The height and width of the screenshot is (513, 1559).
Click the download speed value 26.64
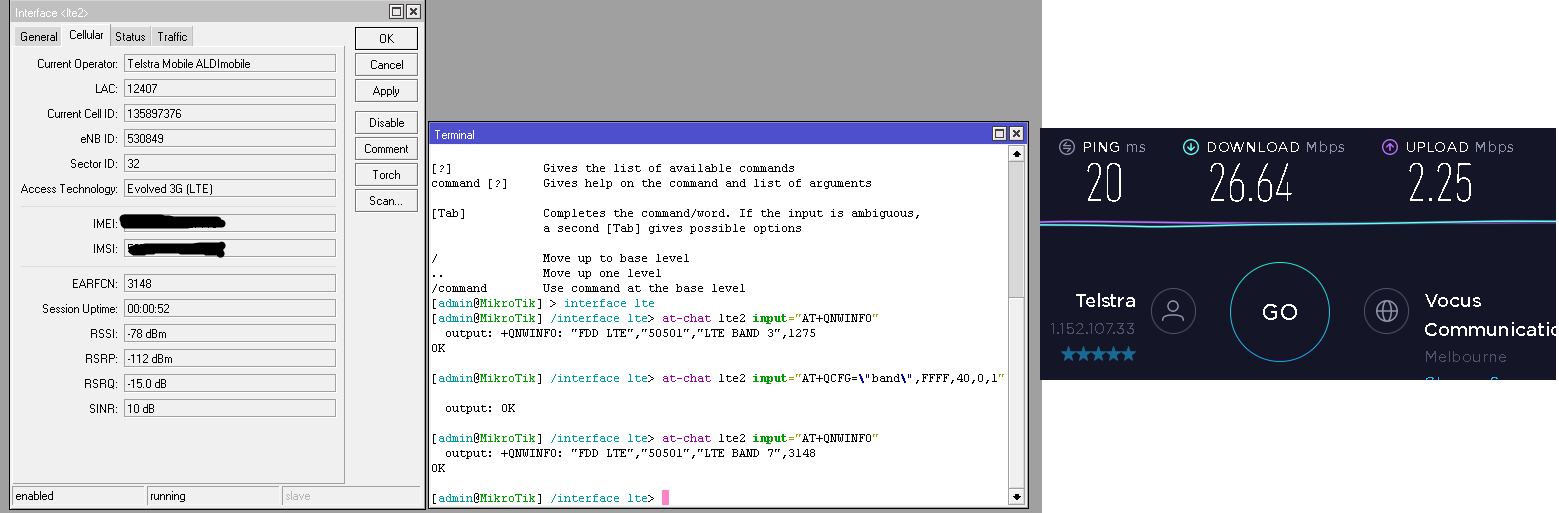tap(1250, 183)
